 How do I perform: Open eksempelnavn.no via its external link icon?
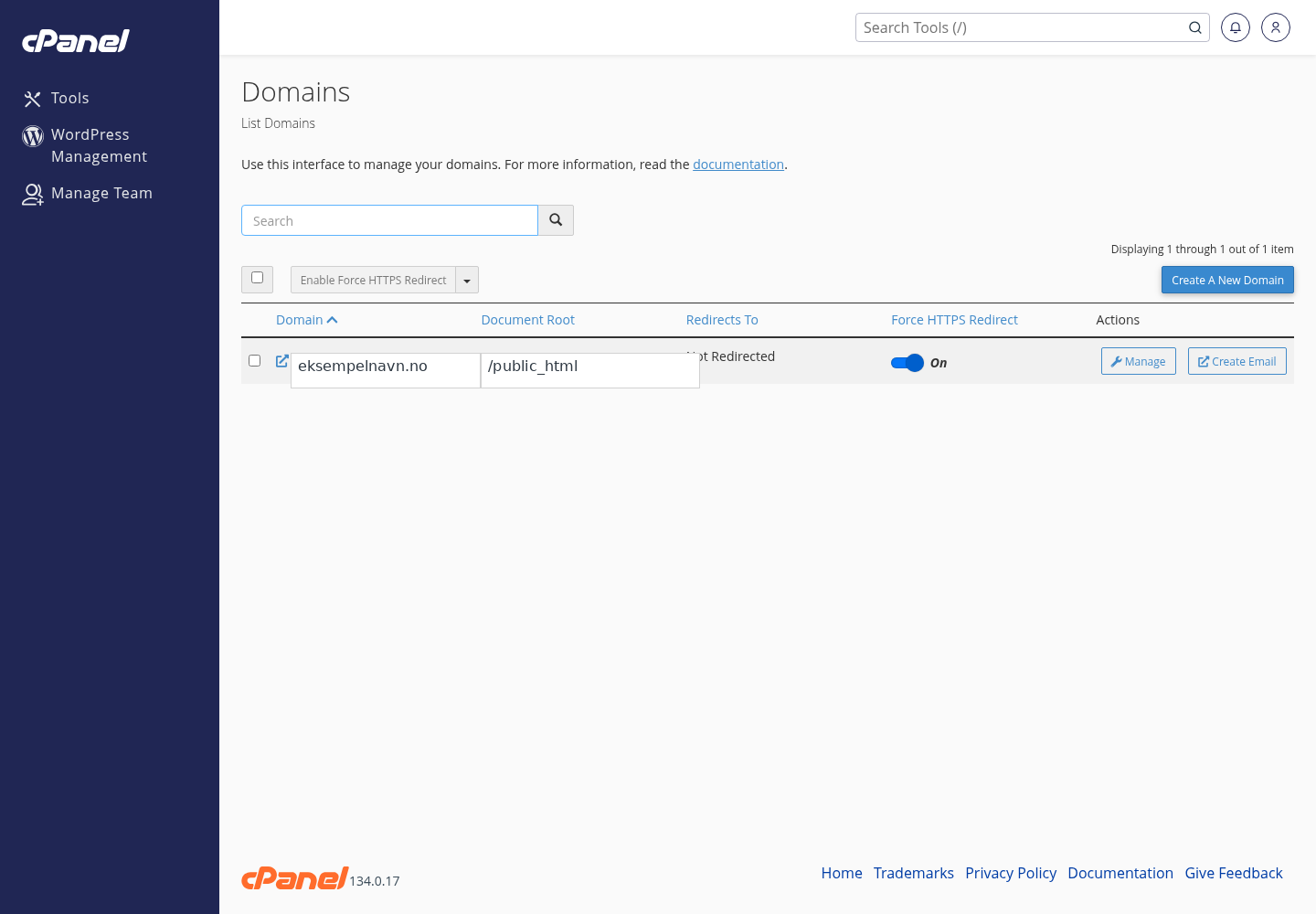(x=281, y=360)
